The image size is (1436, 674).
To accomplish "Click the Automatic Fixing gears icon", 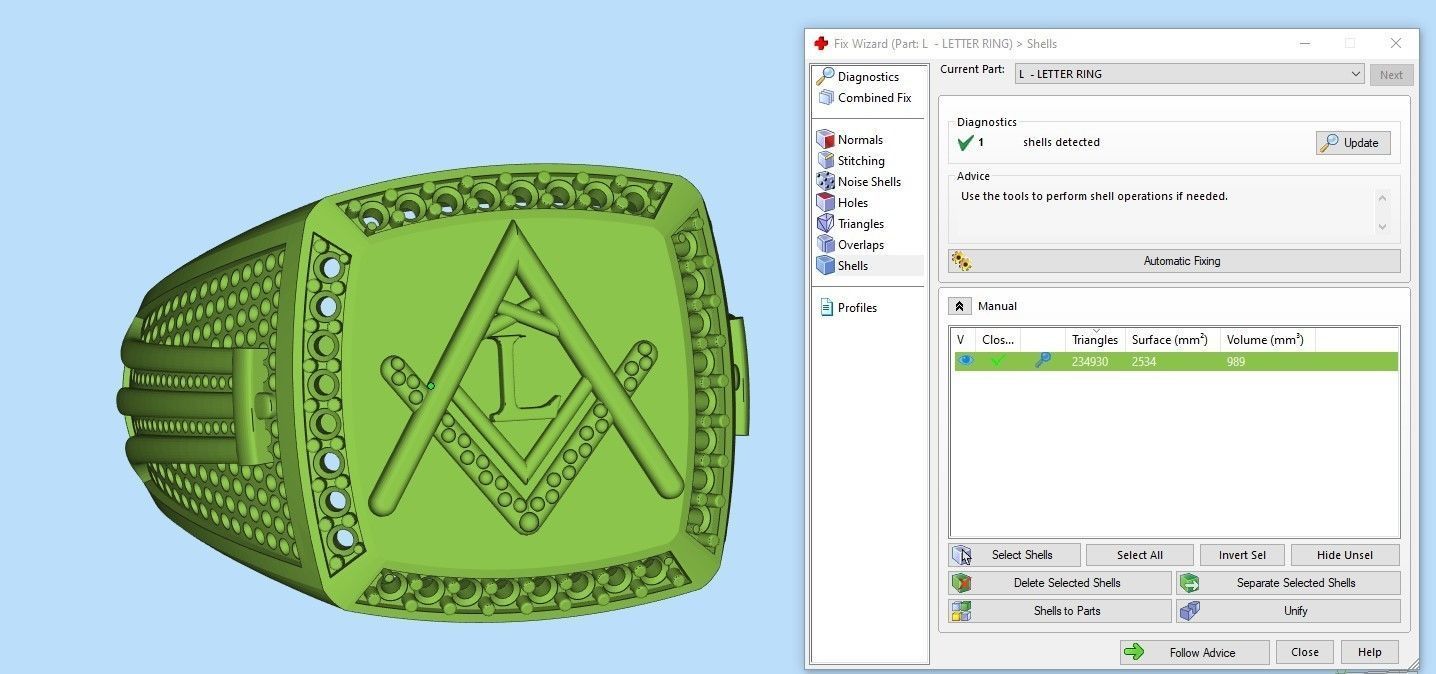I will 962,261.
